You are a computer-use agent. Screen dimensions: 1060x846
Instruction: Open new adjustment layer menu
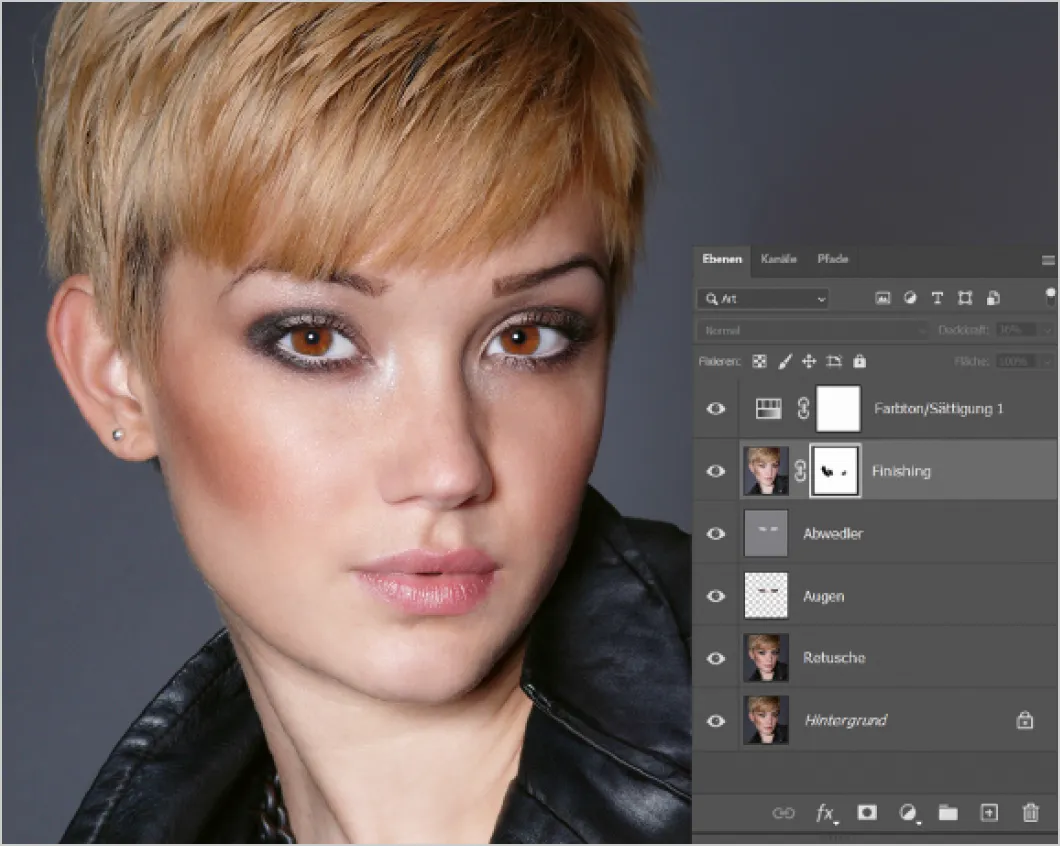908,813
